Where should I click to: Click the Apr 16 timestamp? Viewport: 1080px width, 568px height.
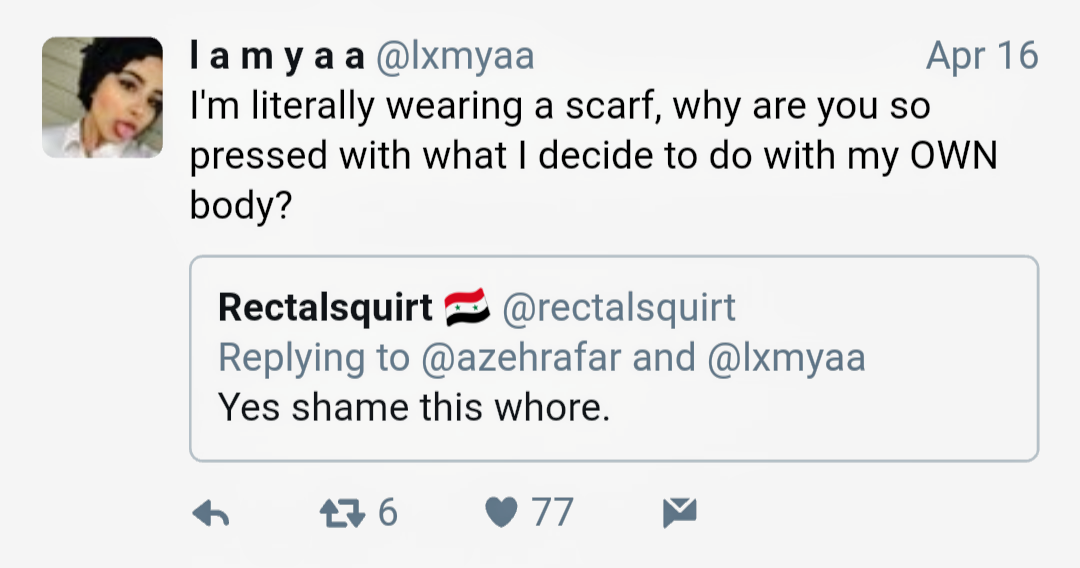(981, 56)
